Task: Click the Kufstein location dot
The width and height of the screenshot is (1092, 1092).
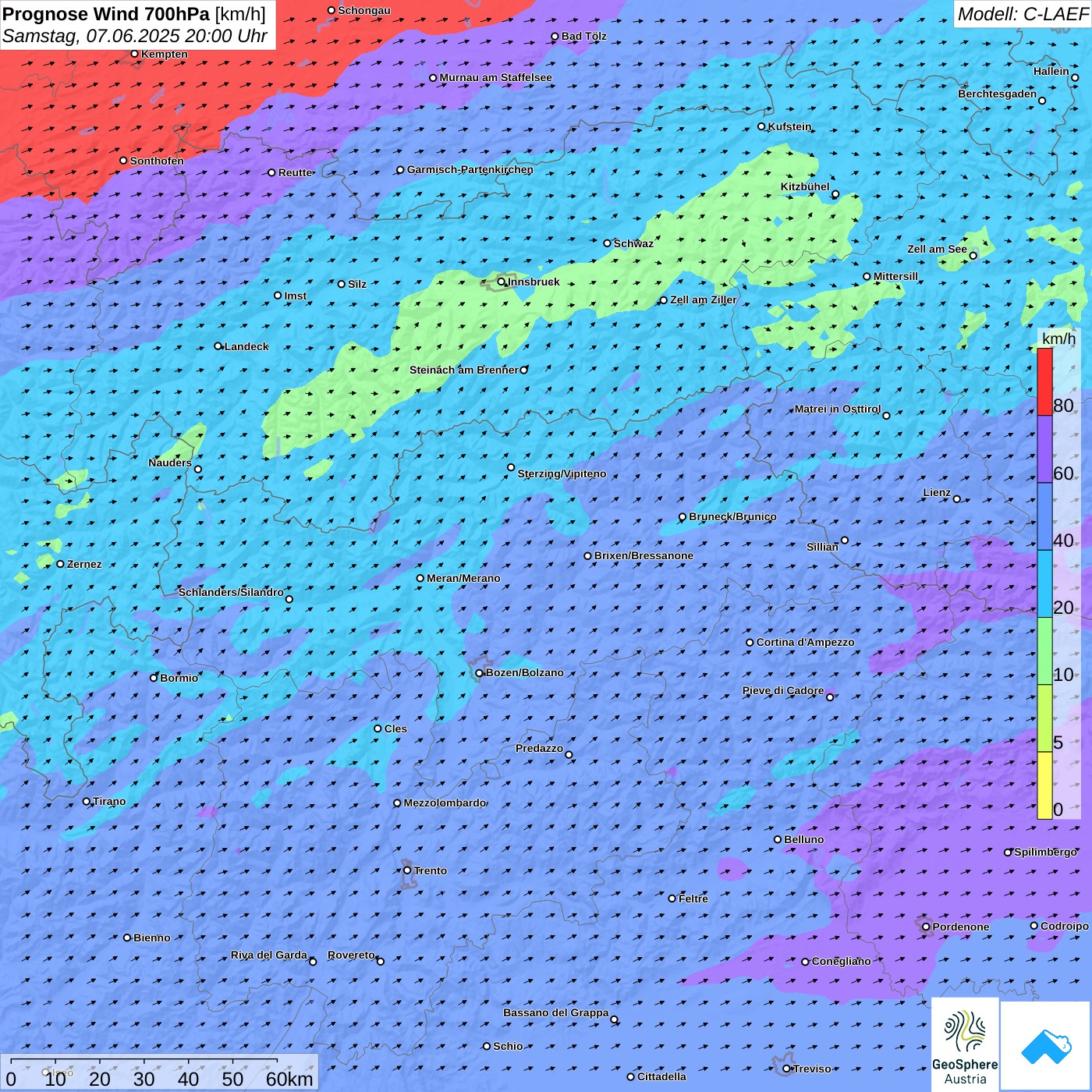Action: click(x=762, y=126)
